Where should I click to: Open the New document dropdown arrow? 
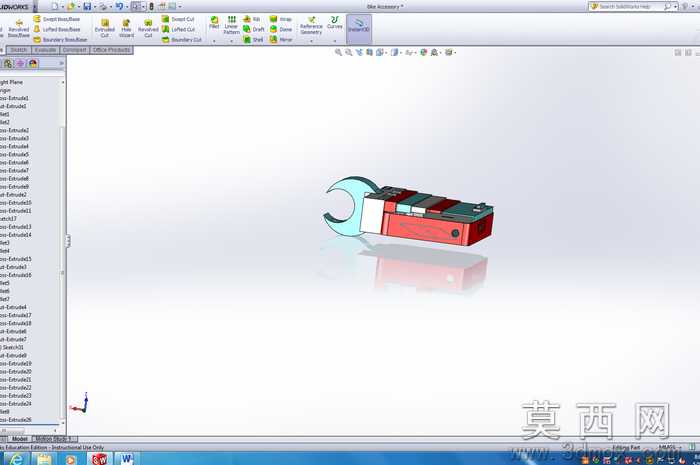pyautogui.click(x=62, y=7)
